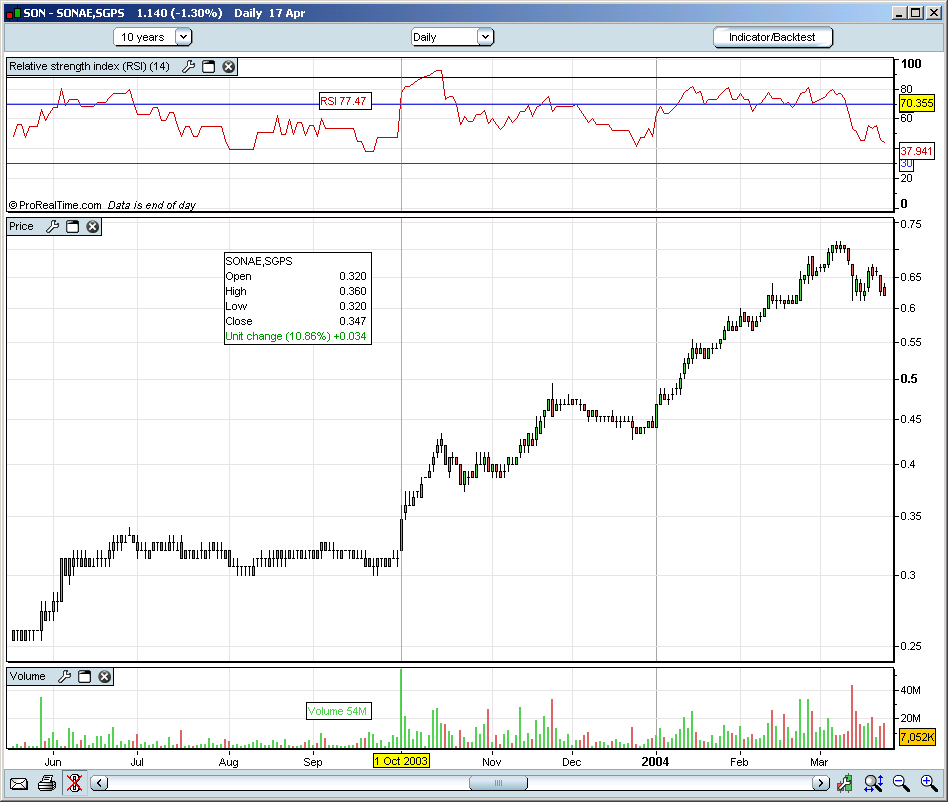Click the Sep month axis label
Viewport: 948px width, 802px height.
[x=313, y=762]
